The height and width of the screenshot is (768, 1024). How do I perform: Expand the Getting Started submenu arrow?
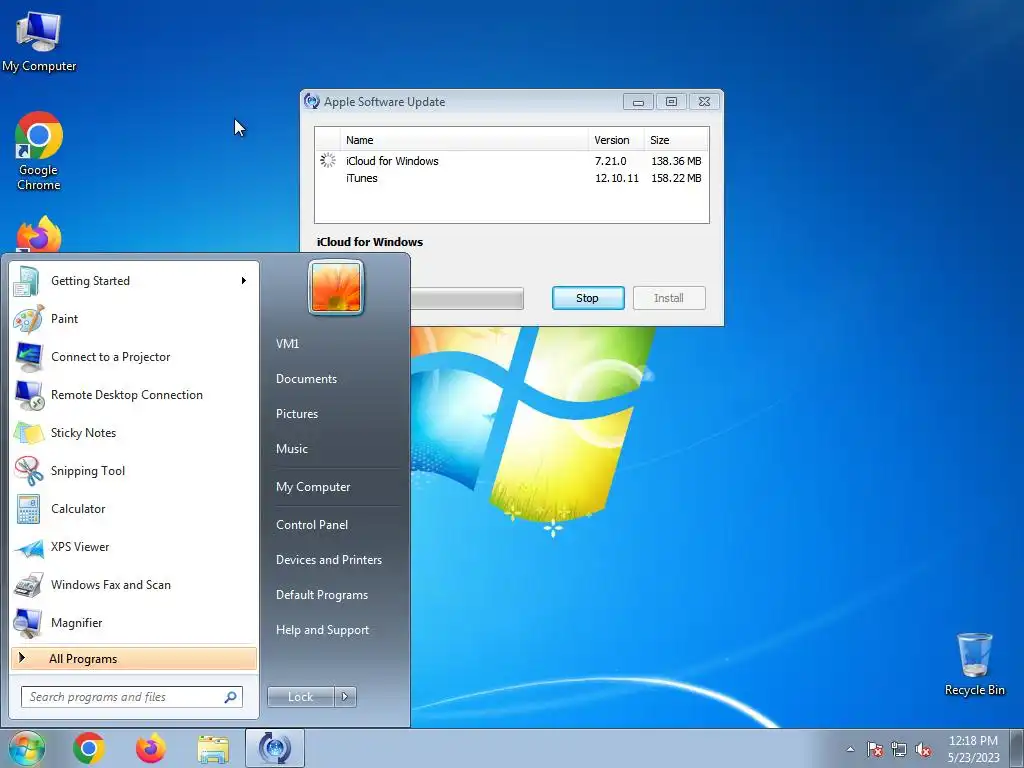coord(244,281)
